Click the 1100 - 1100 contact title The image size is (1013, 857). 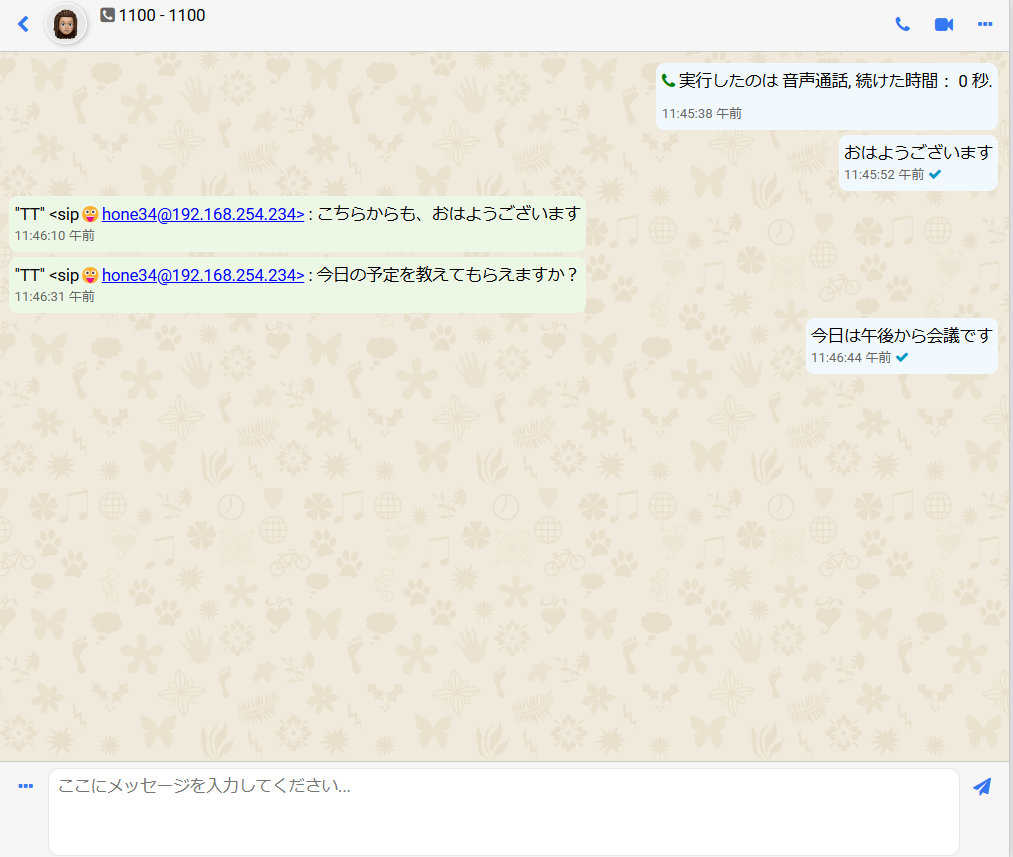pos(162,15)
